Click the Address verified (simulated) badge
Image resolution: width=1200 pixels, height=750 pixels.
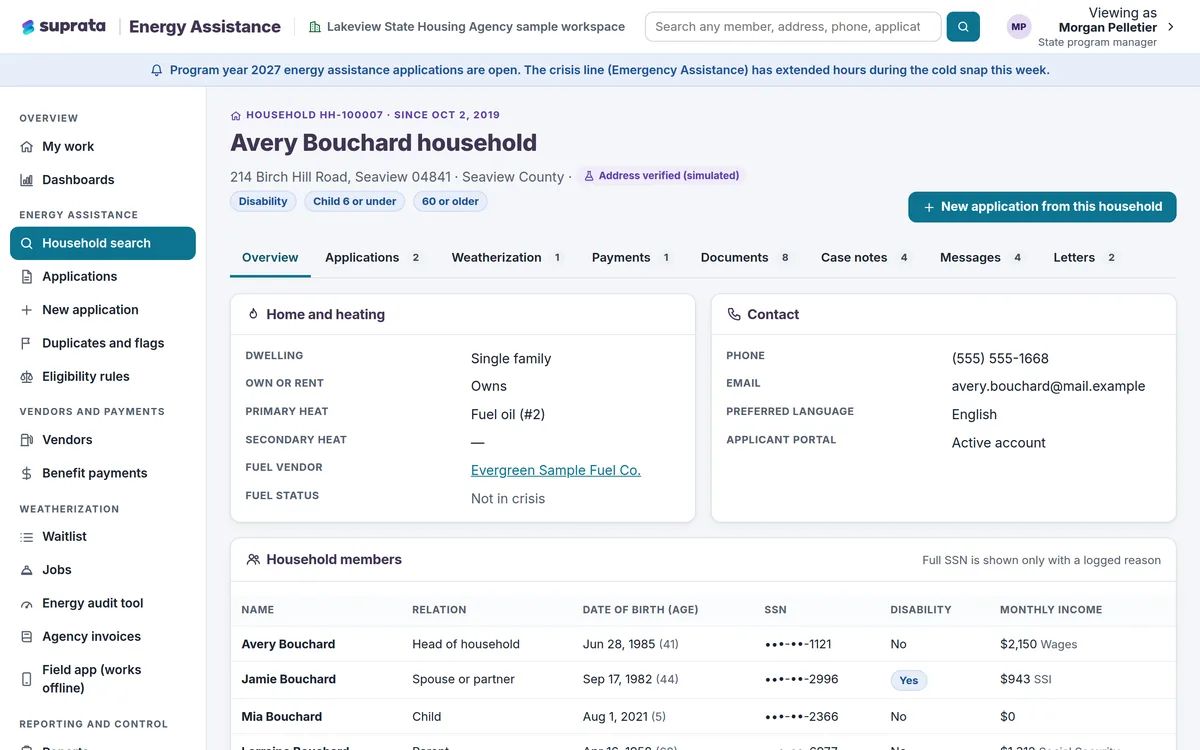(x=661, y=176)
